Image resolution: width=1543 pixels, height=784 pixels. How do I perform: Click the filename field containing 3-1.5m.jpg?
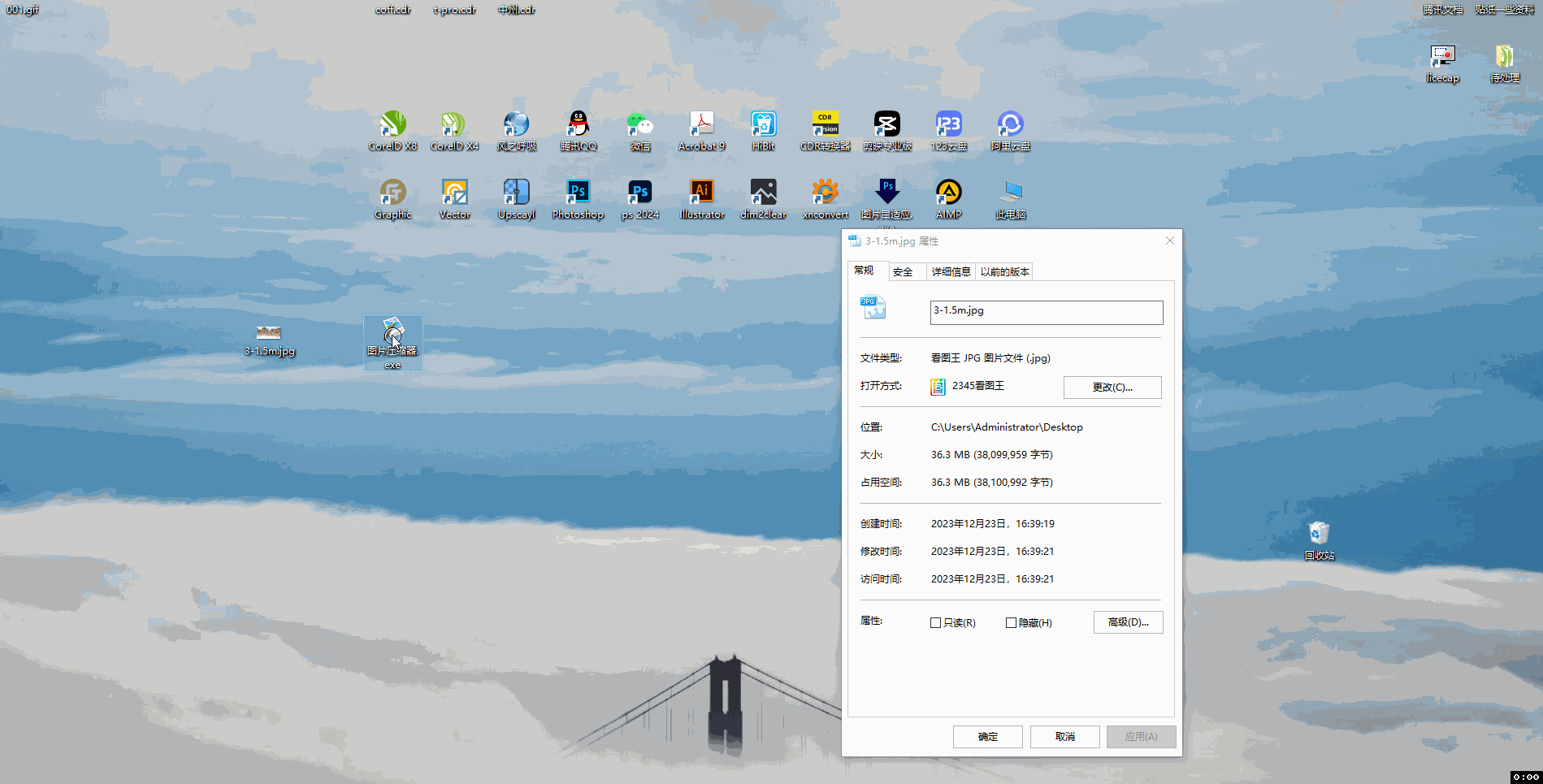tap(1047, 313)
